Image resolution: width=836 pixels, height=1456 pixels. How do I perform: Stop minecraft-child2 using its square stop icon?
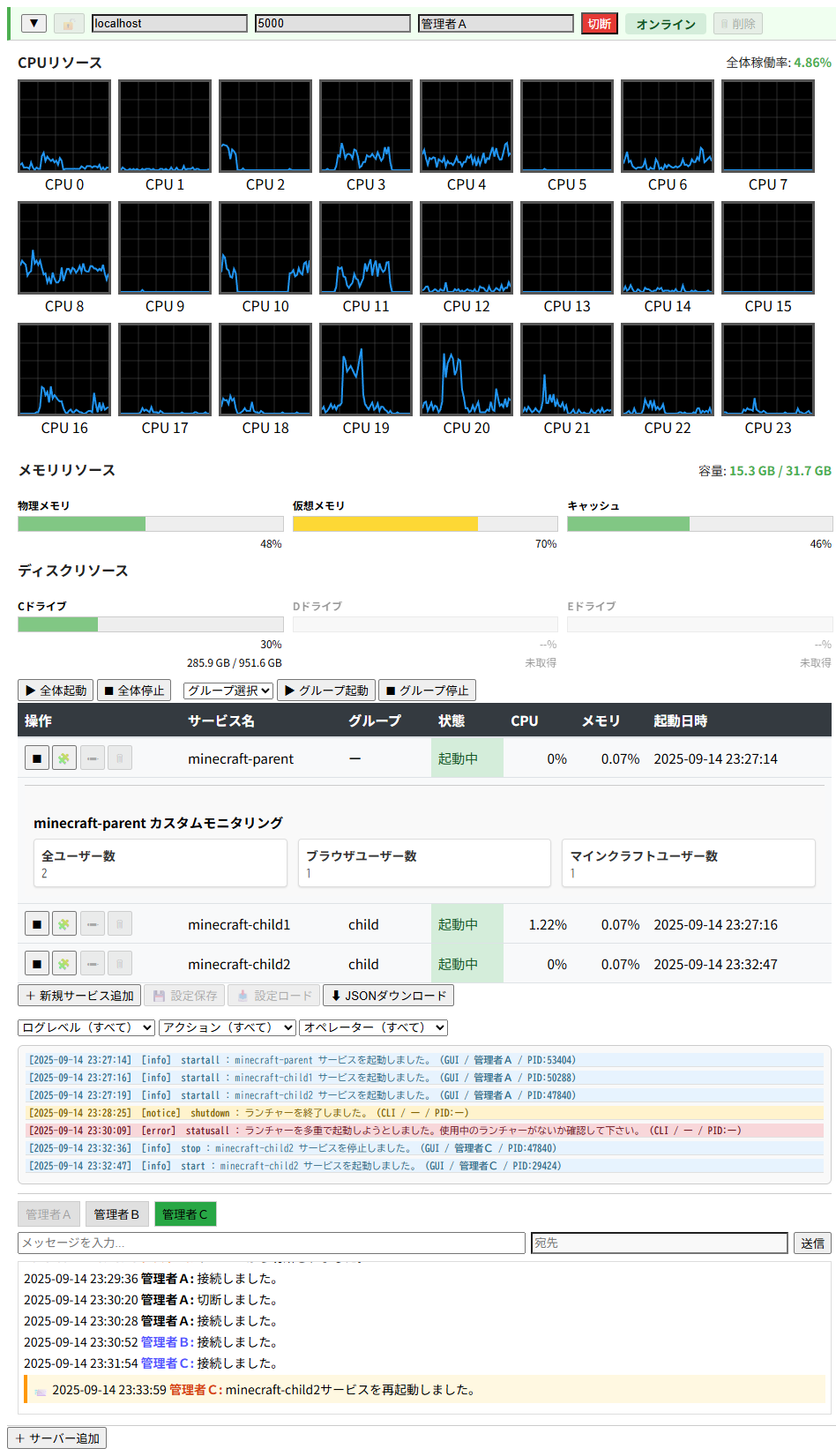36,964
